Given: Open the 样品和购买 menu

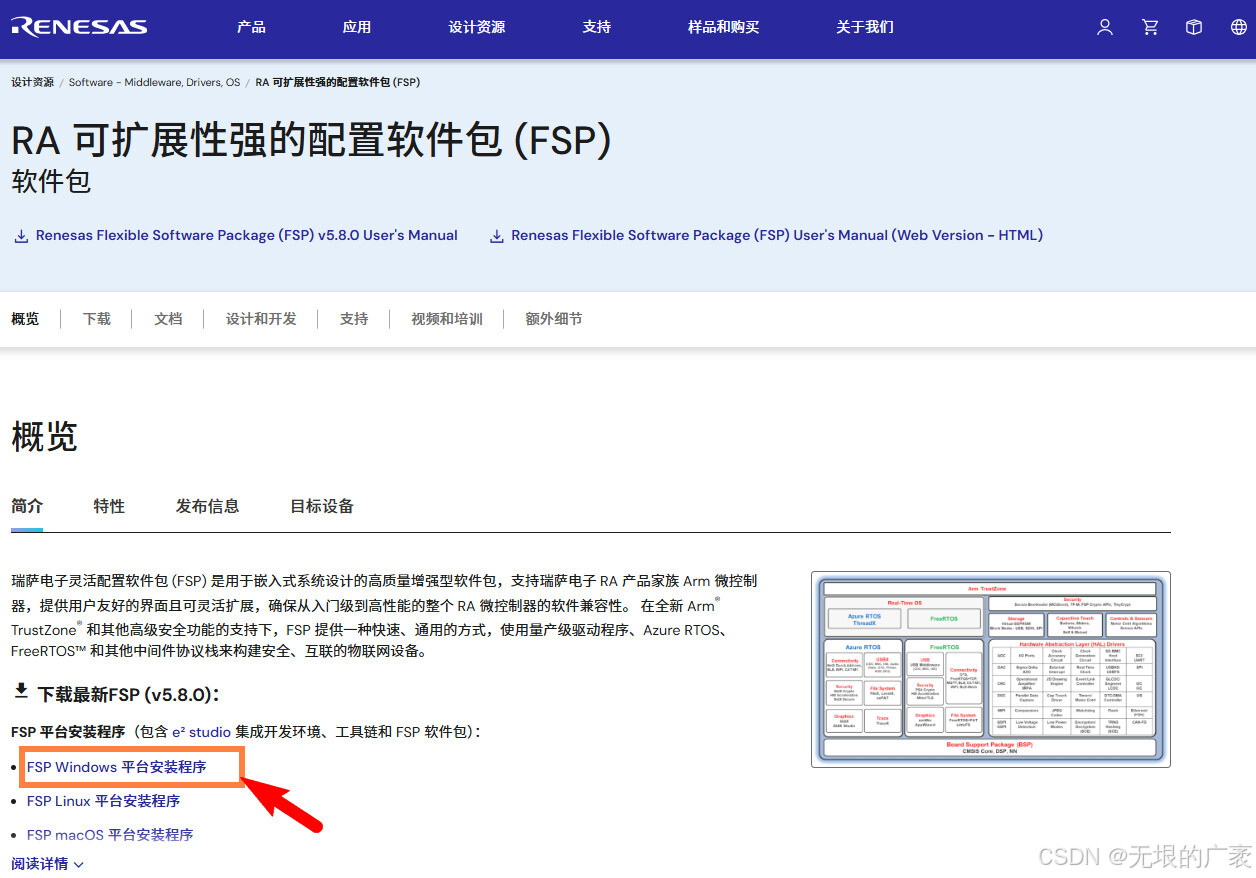Looking at the screenshot, I should [x=724, y=27].
